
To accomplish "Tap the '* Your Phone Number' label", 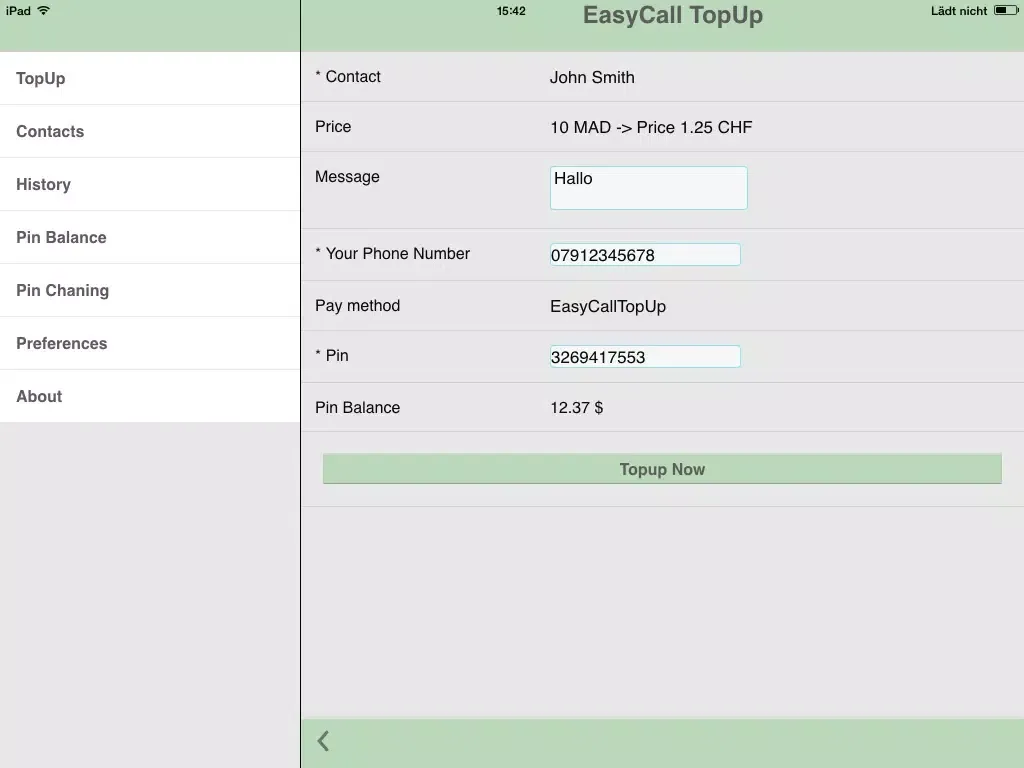I will [392, 253].
